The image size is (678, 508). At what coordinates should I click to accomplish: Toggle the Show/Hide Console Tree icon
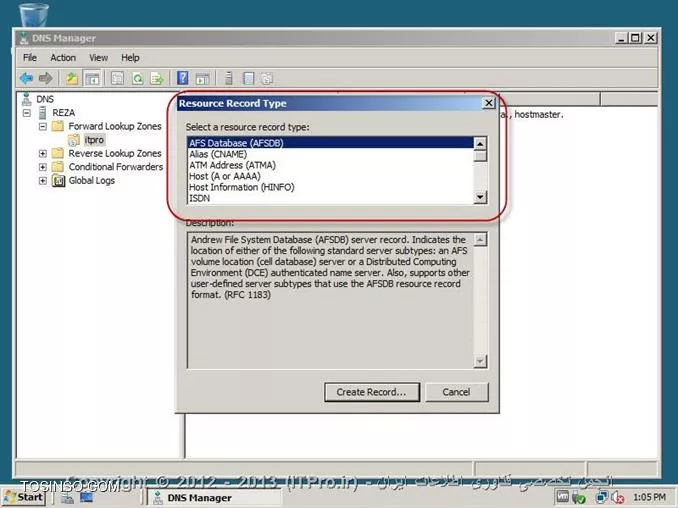[x=92, y=78]
